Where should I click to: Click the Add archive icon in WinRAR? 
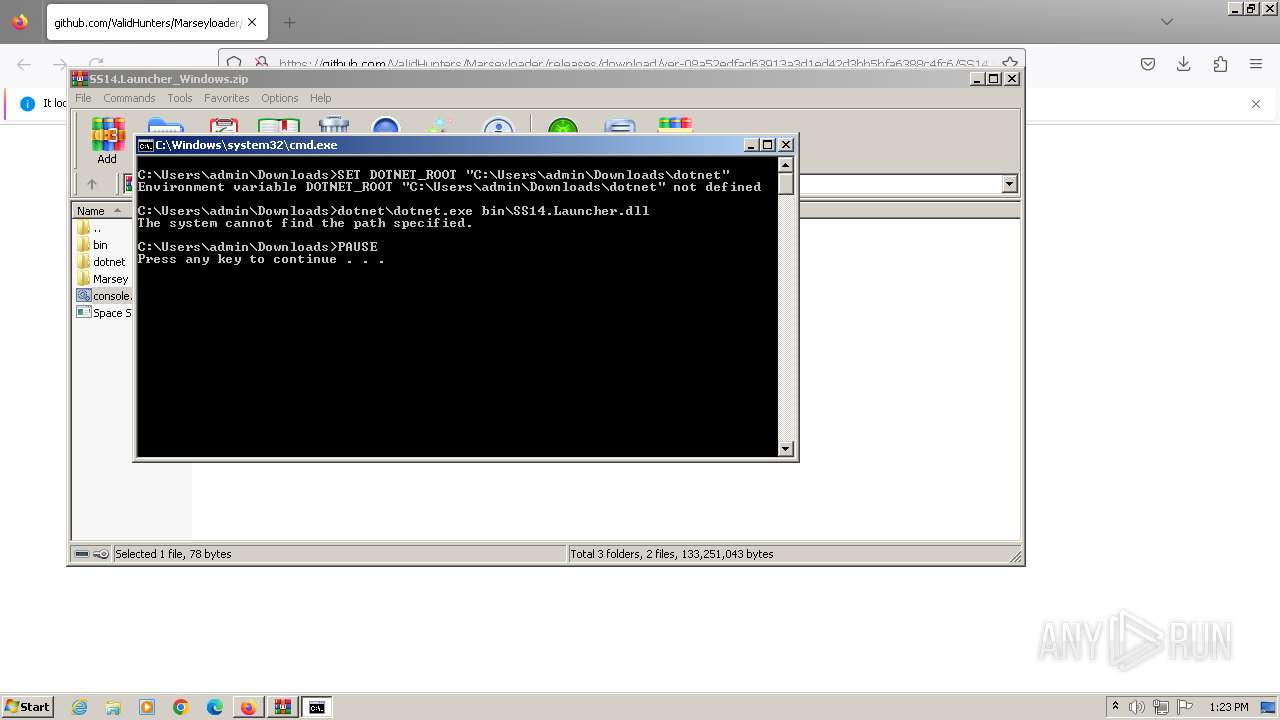point(107,140)
